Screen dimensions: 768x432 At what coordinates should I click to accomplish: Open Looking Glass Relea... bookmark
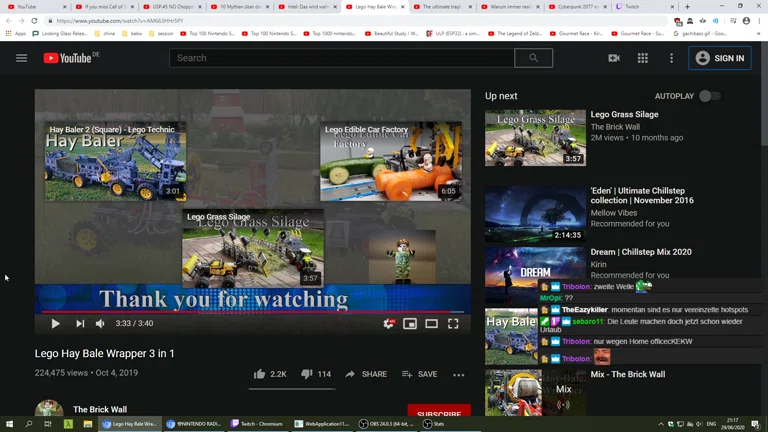click(x=60, y=34)
